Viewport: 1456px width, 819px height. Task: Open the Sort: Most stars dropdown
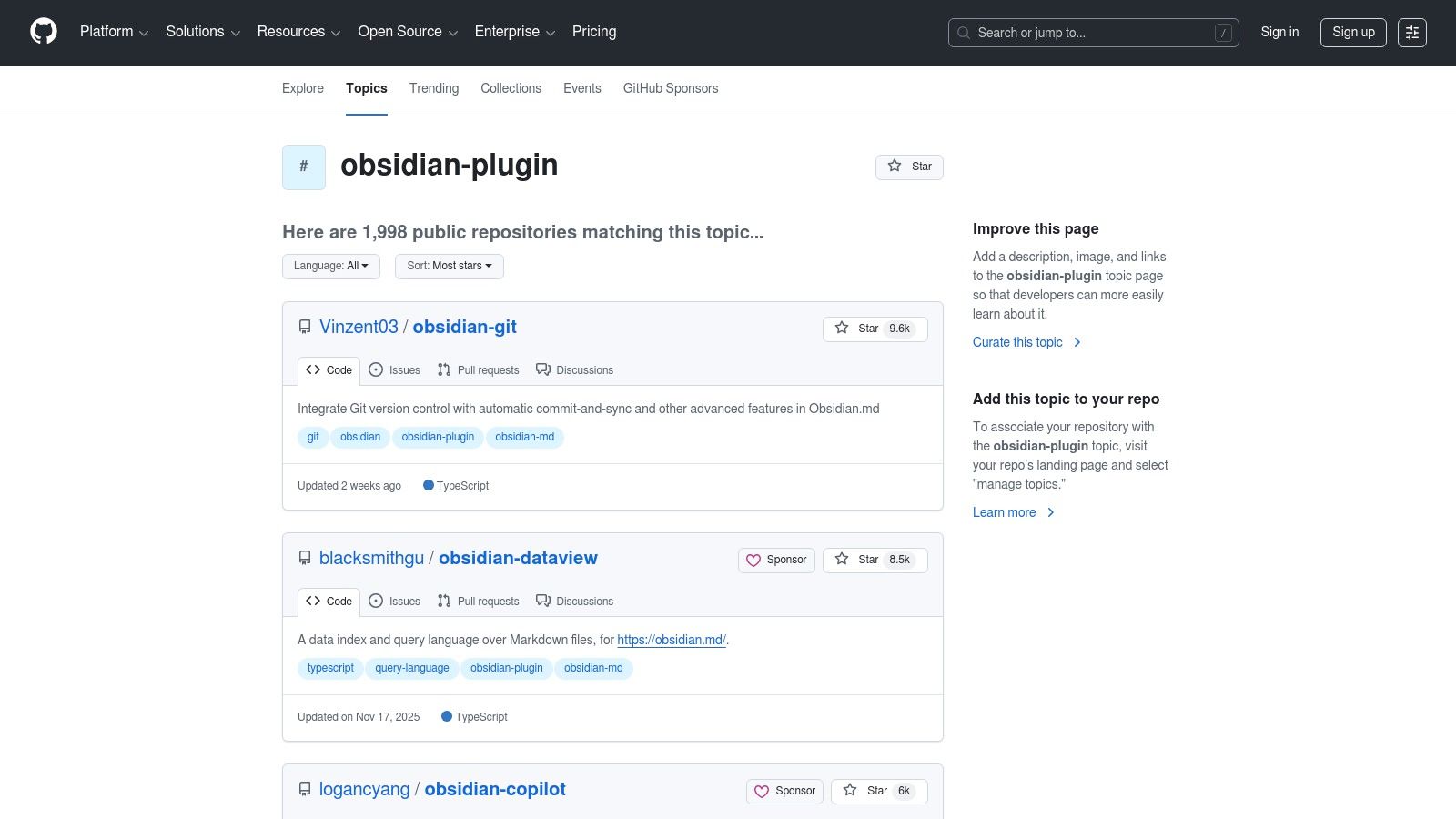[449, 267]
